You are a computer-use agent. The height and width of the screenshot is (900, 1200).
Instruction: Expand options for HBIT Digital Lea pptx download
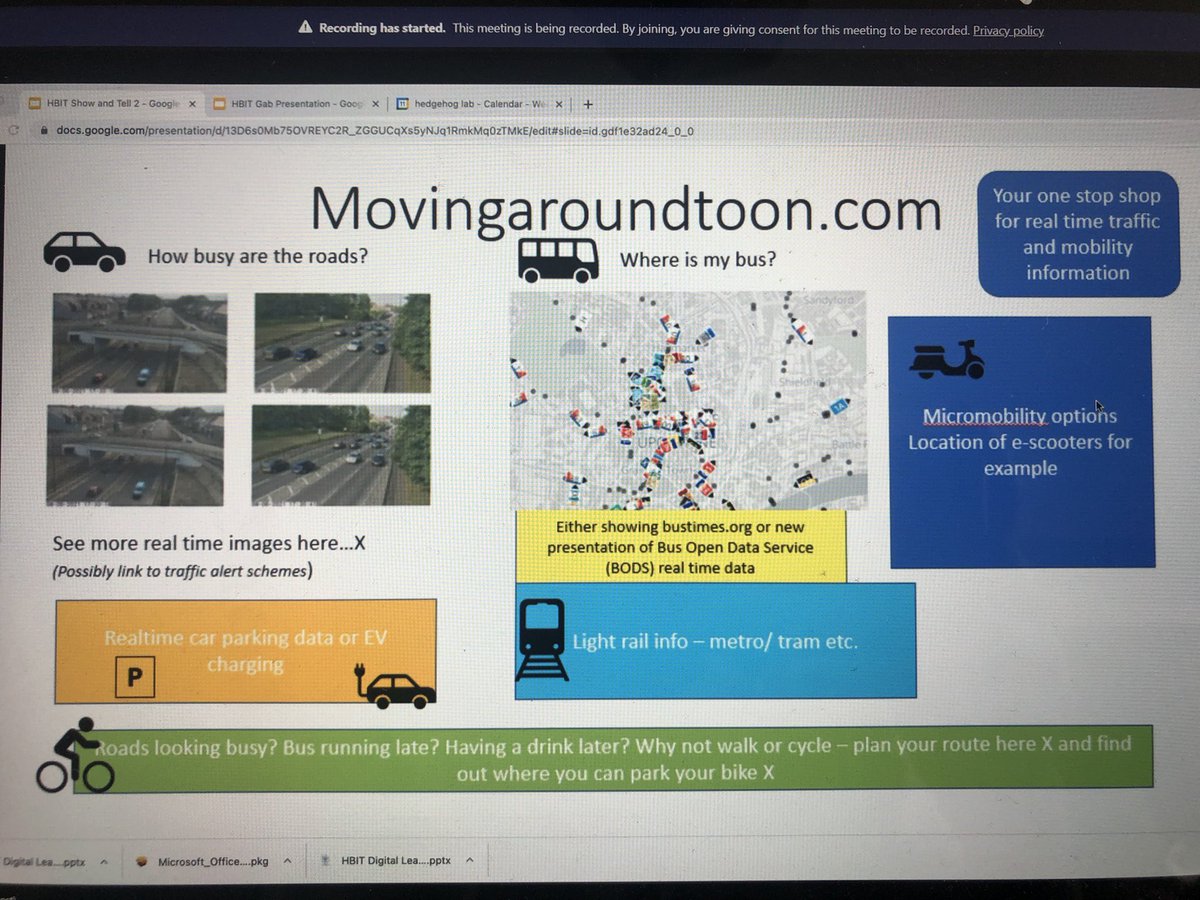tap(470, 859)
